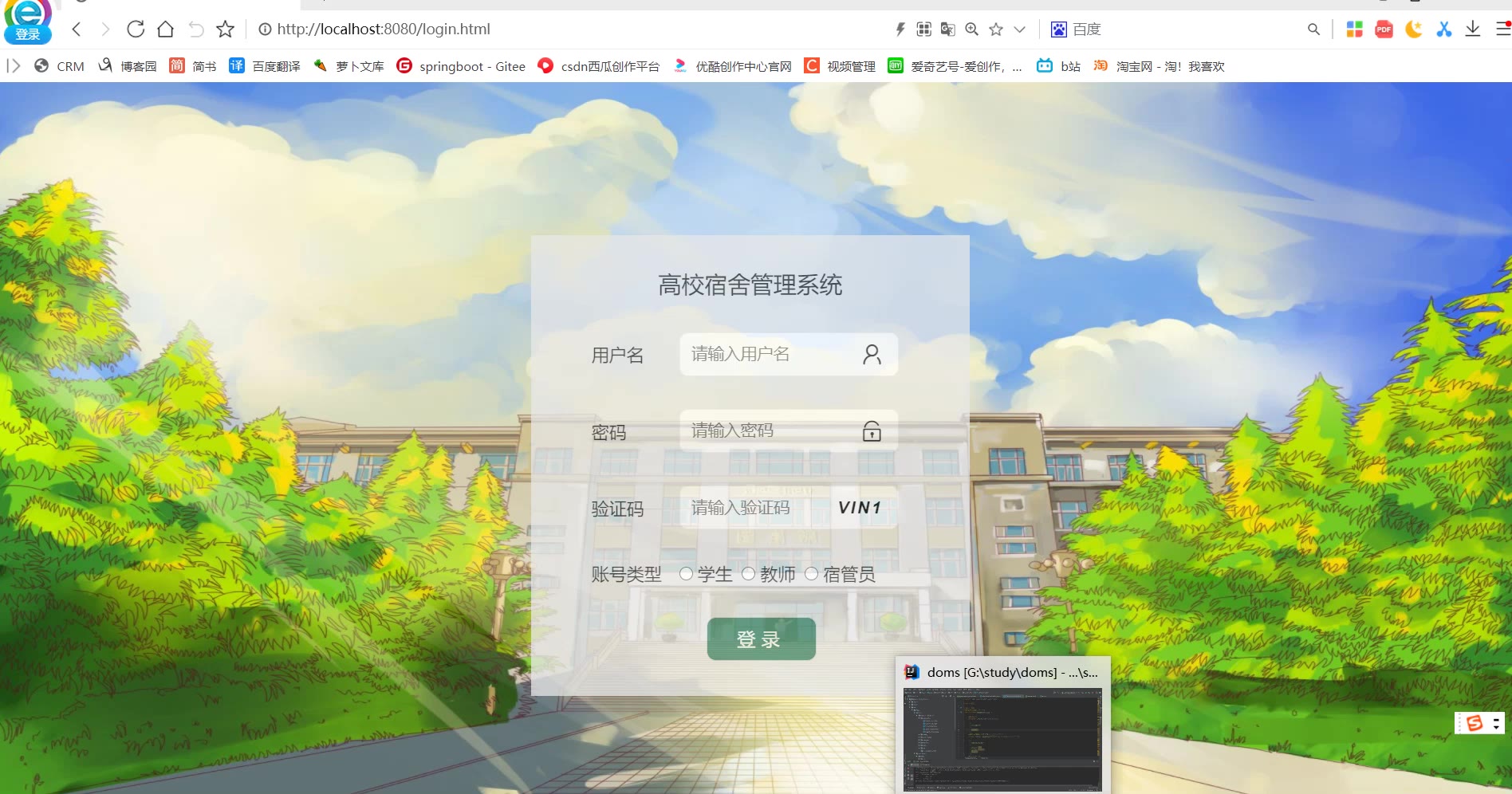Image resolution: width=1512 pixels, height=794 pixels.
Task: Click the favorites star in address bar
Action: point(996,29)
